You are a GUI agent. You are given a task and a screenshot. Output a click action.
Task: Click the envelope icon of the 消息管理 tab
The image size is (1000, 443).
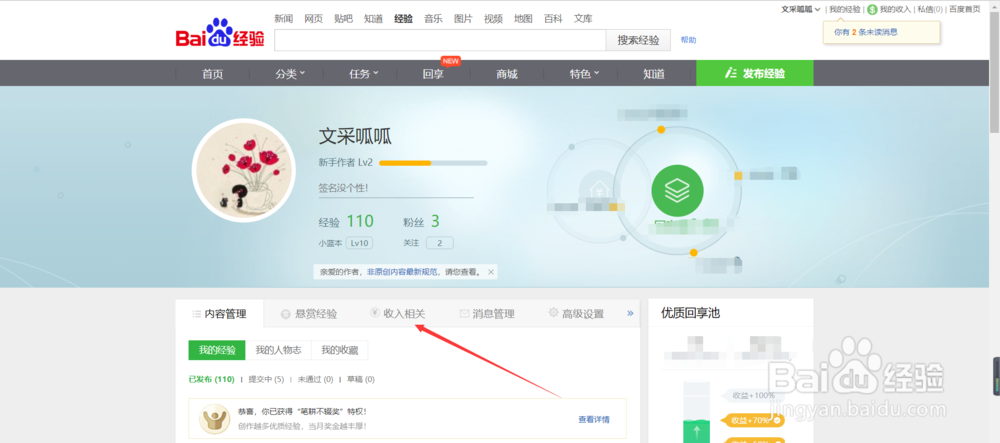(464, 314)
